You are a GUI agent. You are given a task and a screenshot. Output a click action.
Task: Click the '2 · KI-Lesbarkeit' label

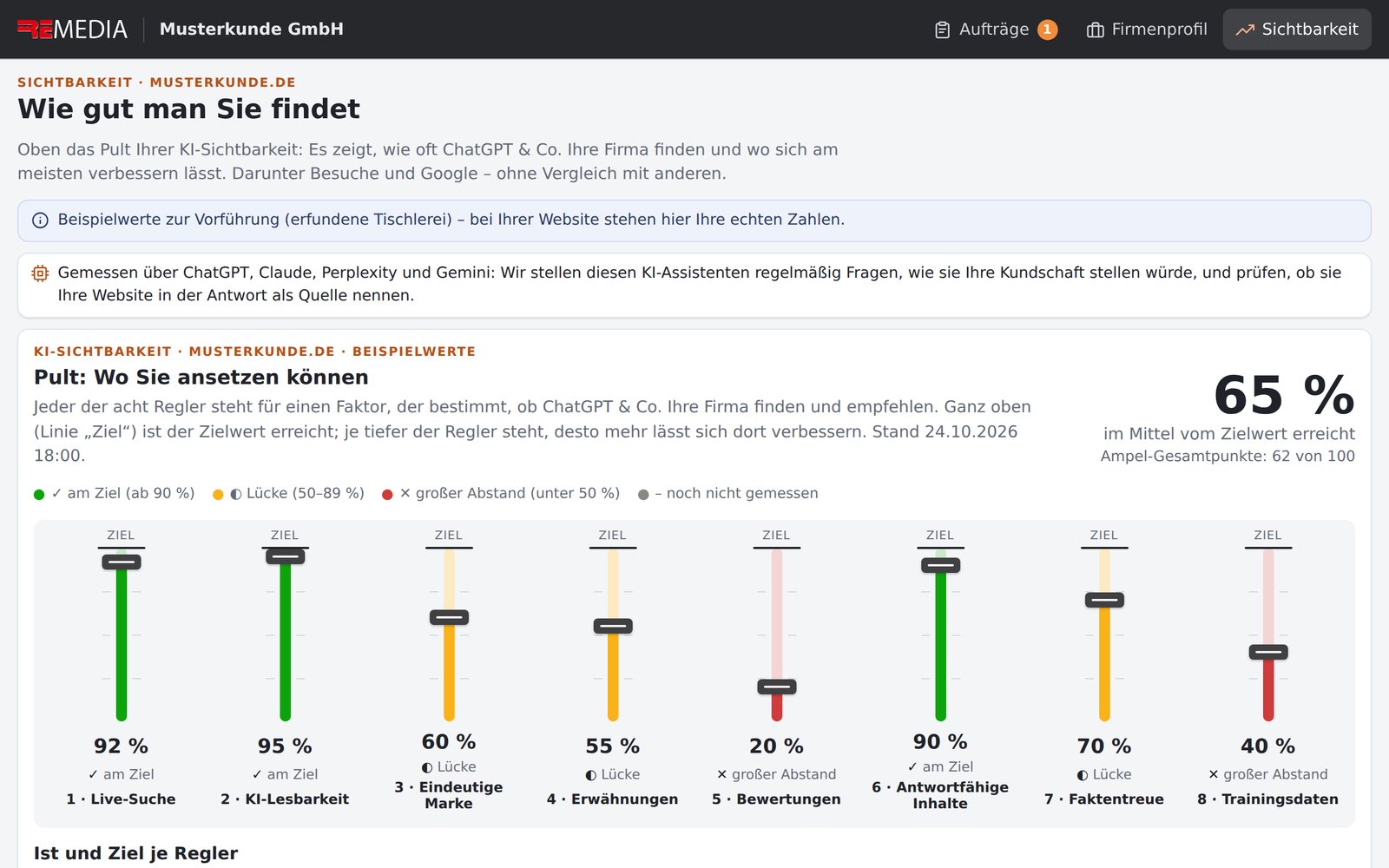point(285,799)
